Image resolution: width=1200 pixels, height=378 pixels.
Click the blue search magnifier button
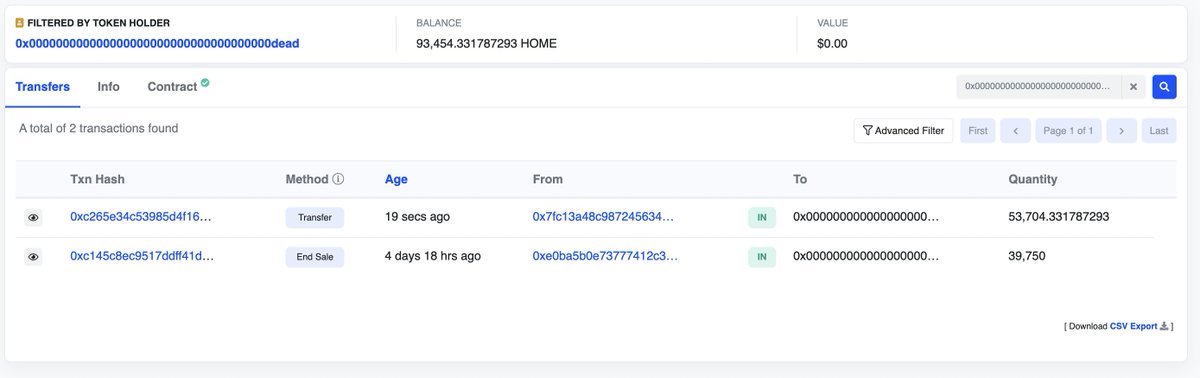(x=1164, y=87)
